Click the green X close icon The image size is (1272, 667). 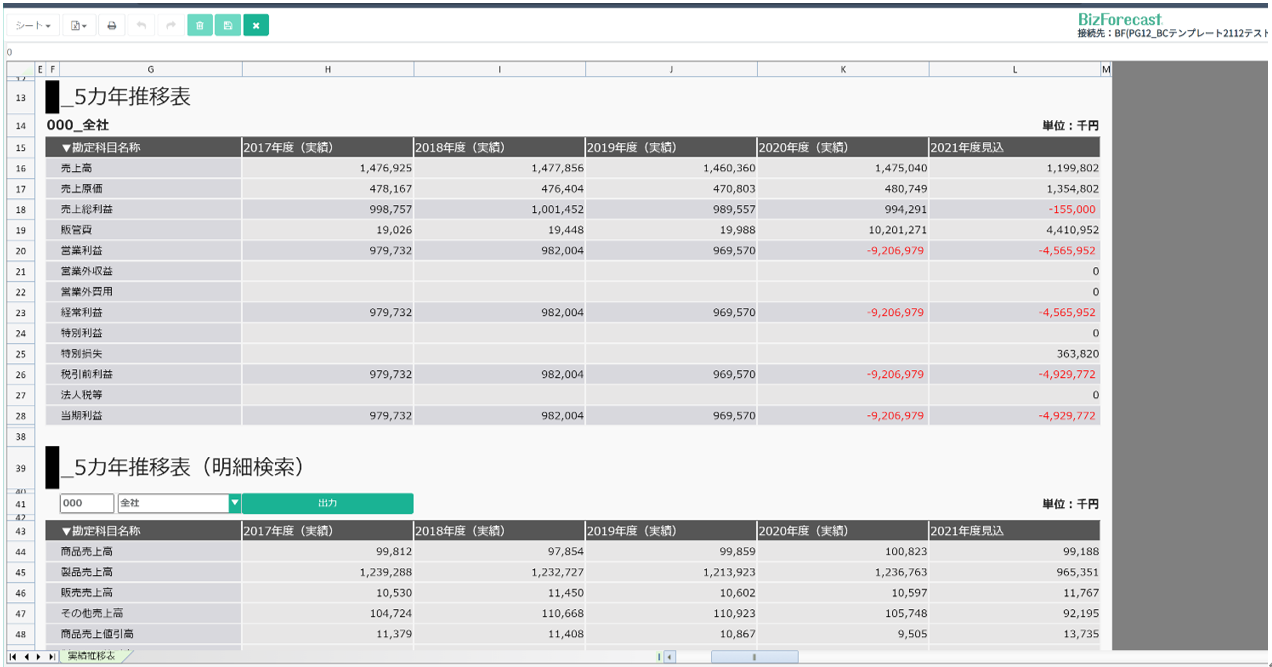point(256,26)
